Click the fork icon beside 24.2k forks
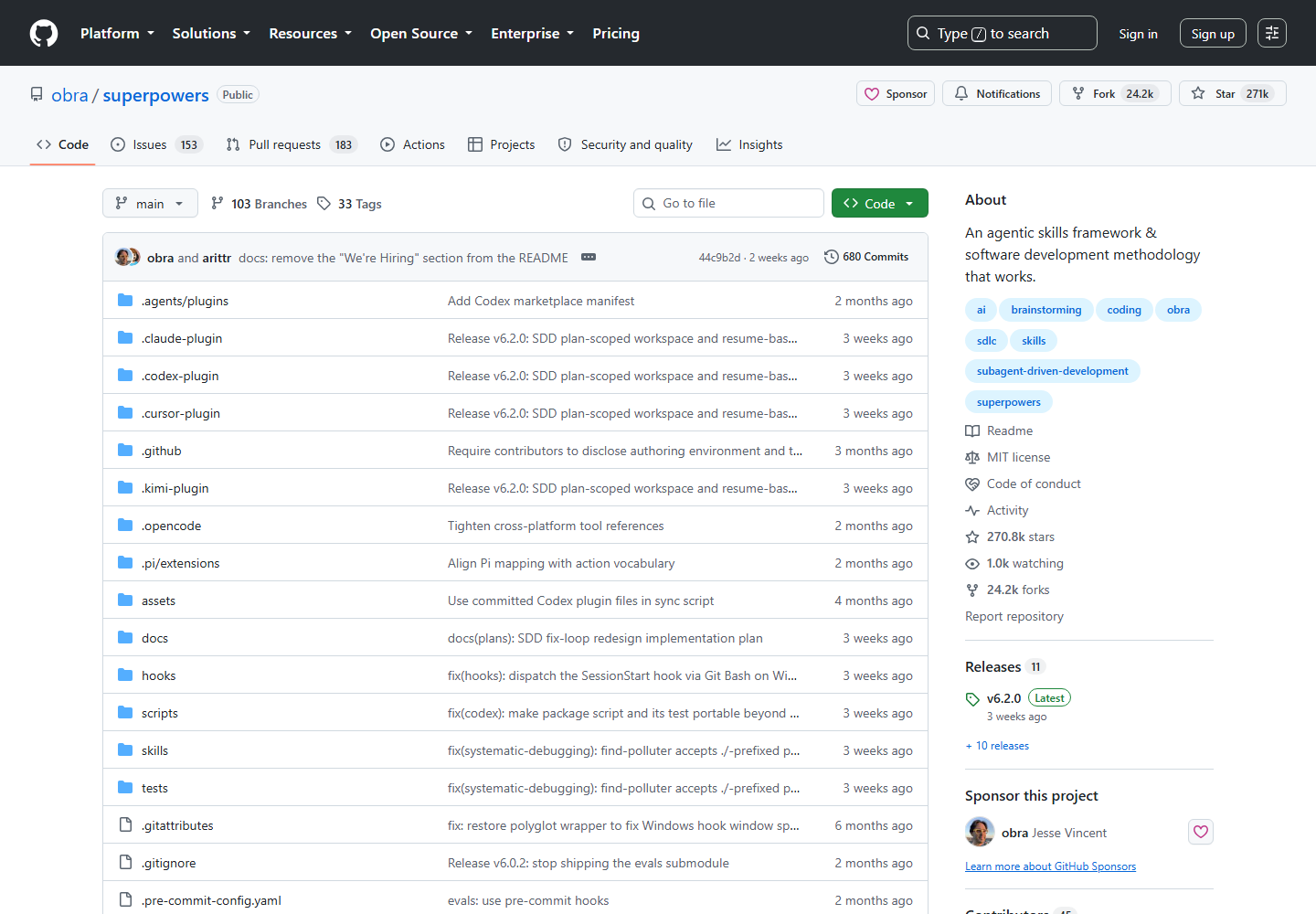The width and height of the screenshot is (1316, 914). pos(972,590)
